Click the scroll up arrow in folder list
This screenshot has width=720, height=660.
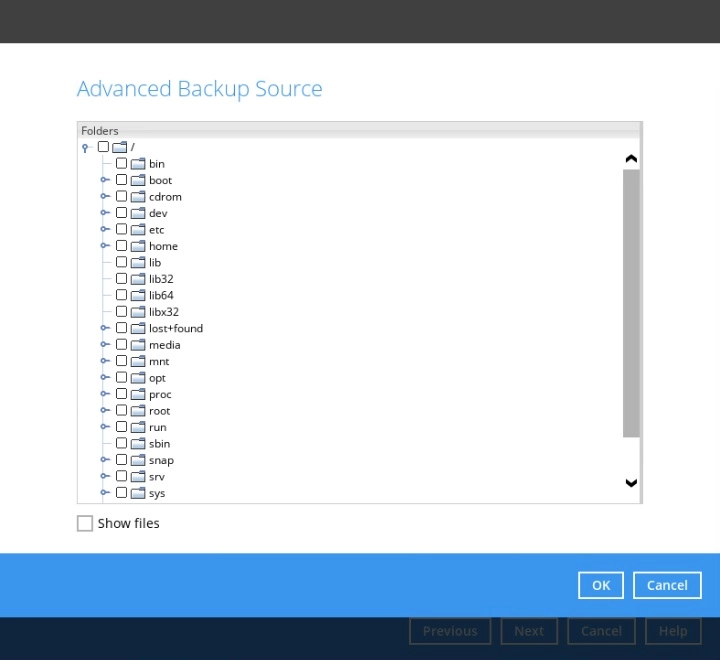tap(631, 159)
